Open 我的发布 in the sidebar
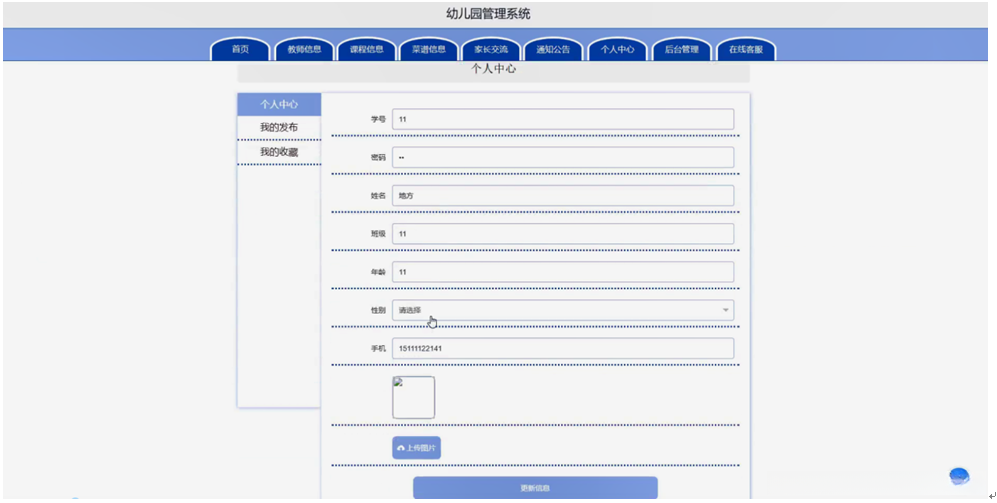The height and width of the screenshot is (503, 997). 279,128
